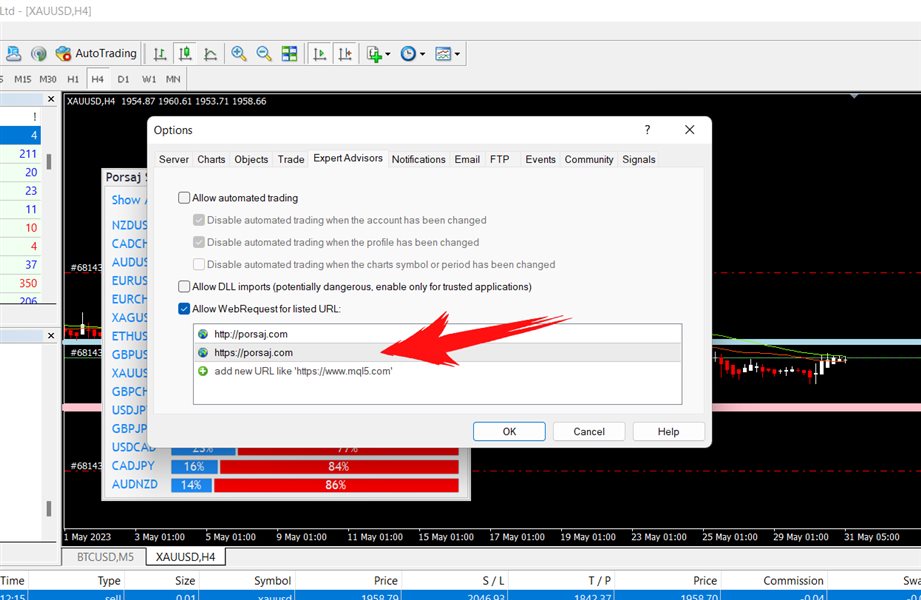Click the Cancel button

(x=589, y=431)
